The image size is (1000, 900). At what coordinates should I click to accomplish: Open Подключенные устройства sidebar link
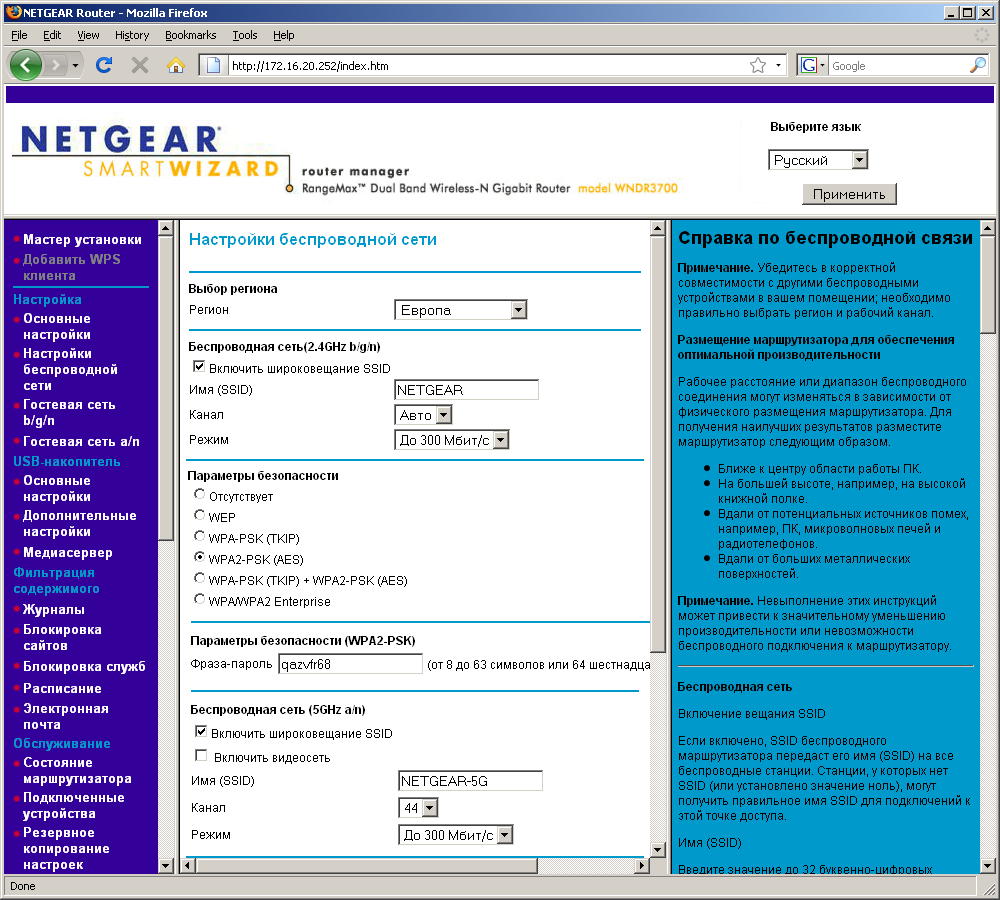pos(73,806)
